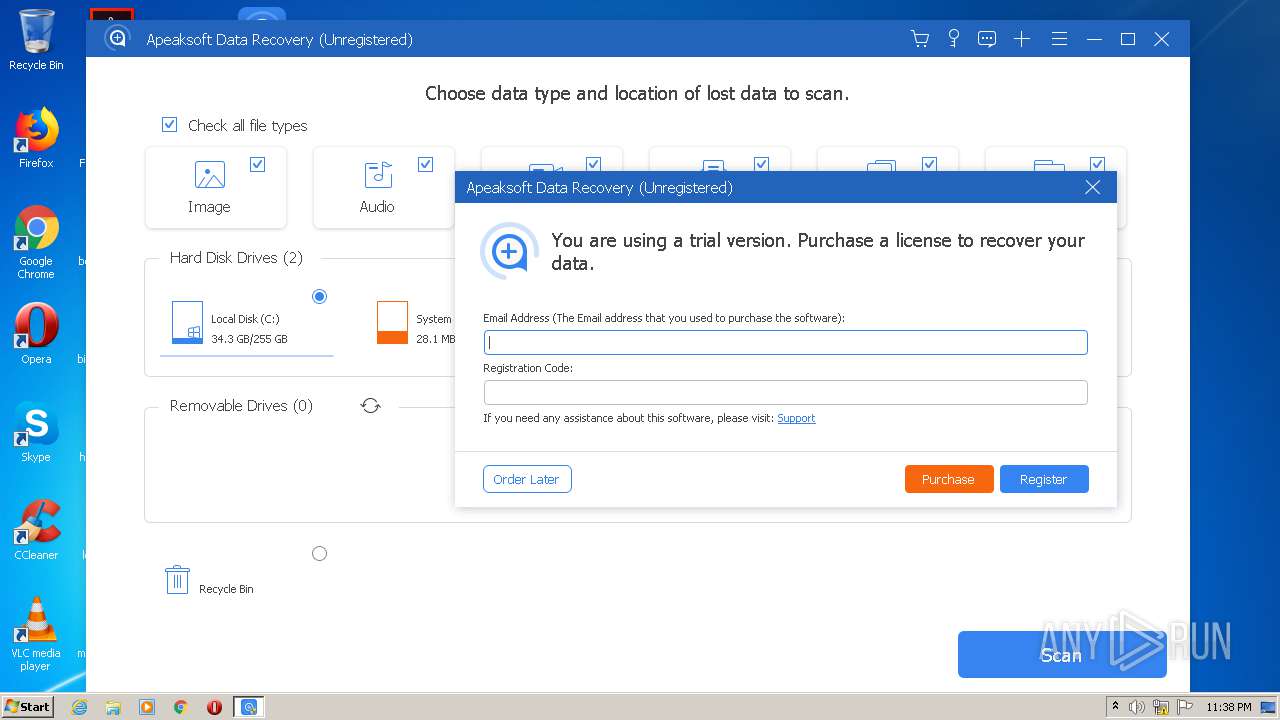This screenshot has height=720, width=1280.
Task: Toggle the Check all file types checkbox
Action: [169, 125]
